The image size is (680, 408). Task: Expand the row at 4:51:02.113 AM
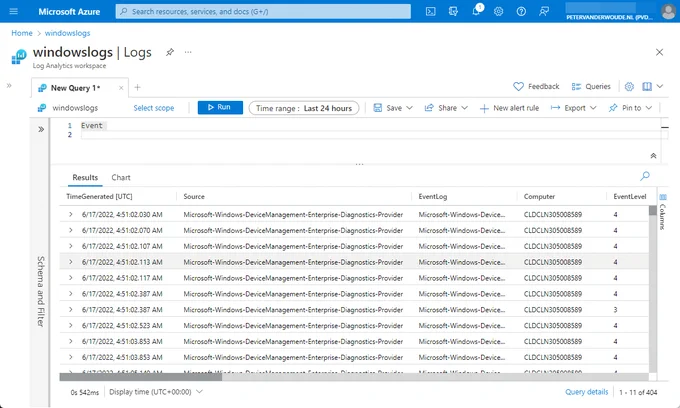[71, 262]
